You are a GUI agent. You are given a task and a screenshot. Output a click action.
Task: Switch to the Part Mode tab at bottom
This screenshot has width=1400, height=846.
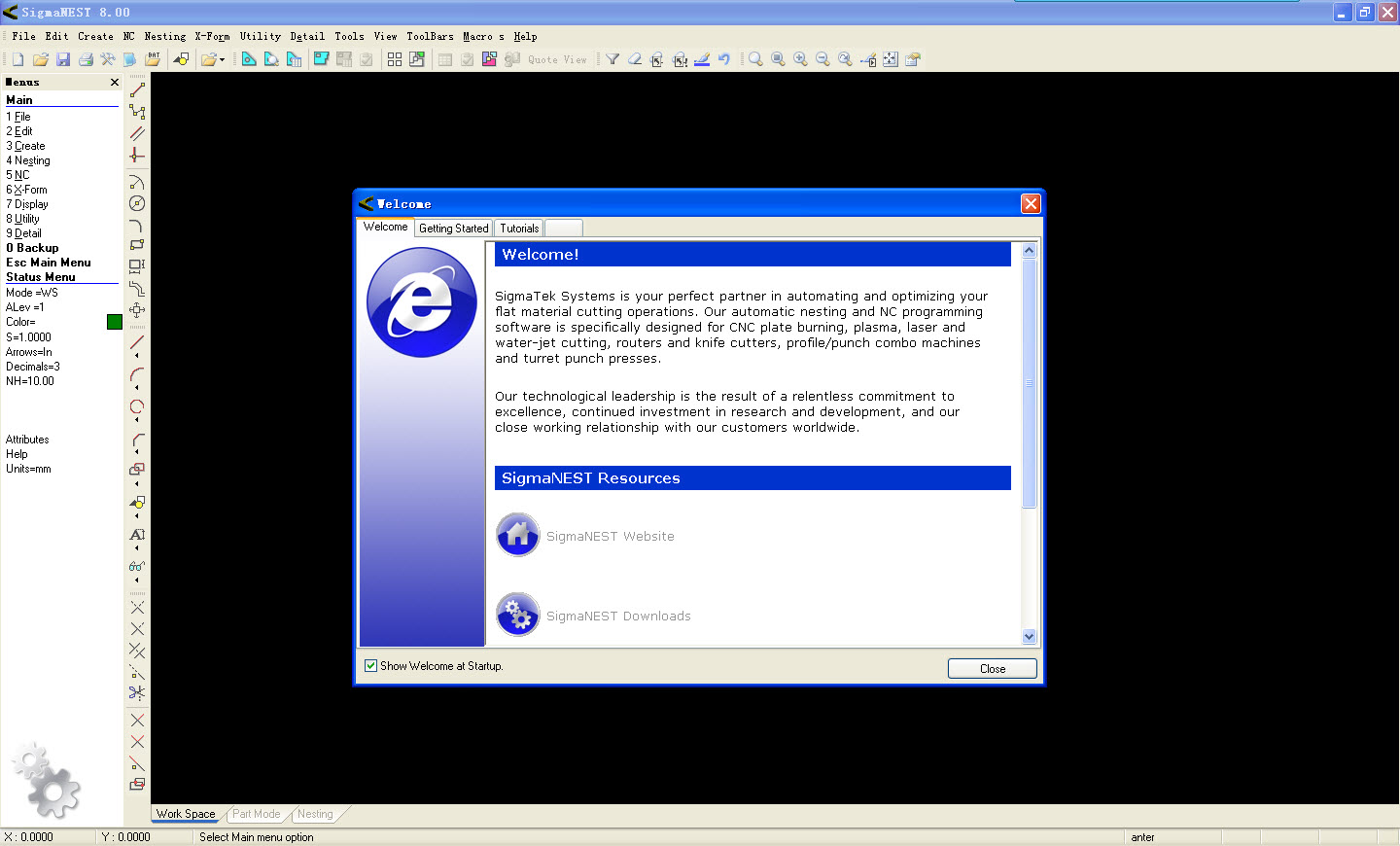(257, 814)
